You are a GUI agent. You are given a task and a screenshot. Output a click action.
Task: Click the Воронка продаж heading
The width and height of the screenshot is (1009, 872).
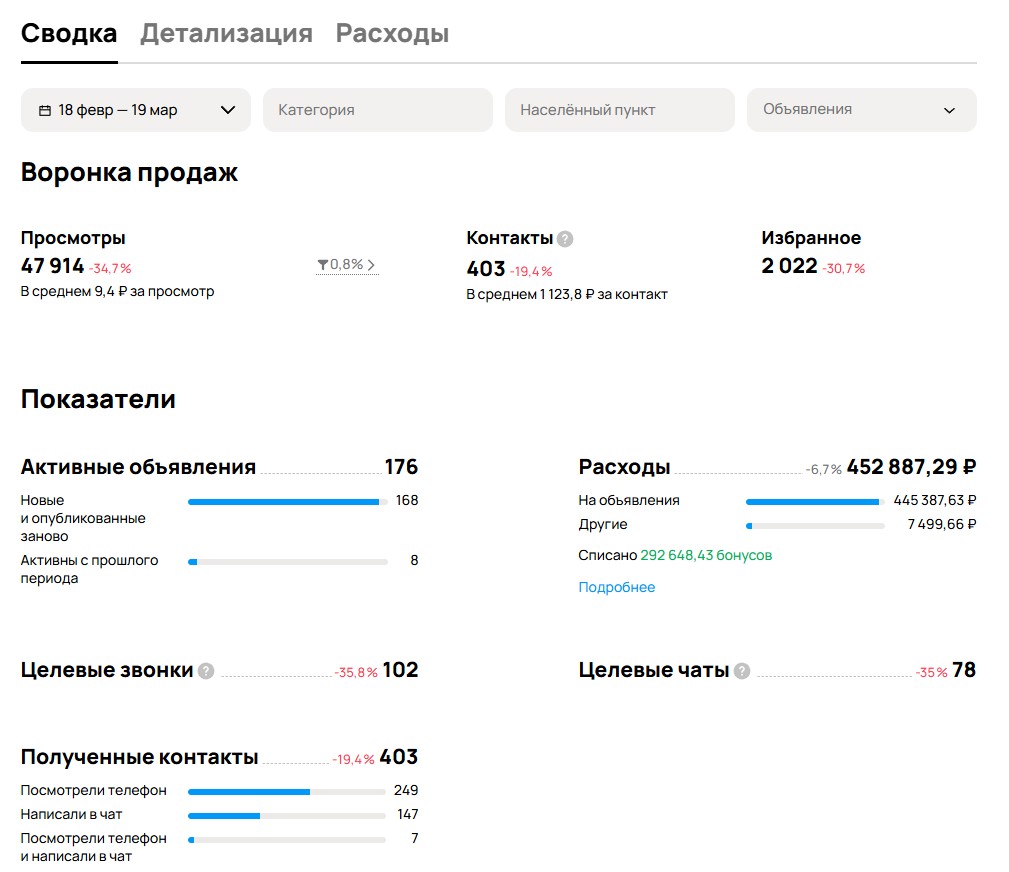click(x=129, y=172)
